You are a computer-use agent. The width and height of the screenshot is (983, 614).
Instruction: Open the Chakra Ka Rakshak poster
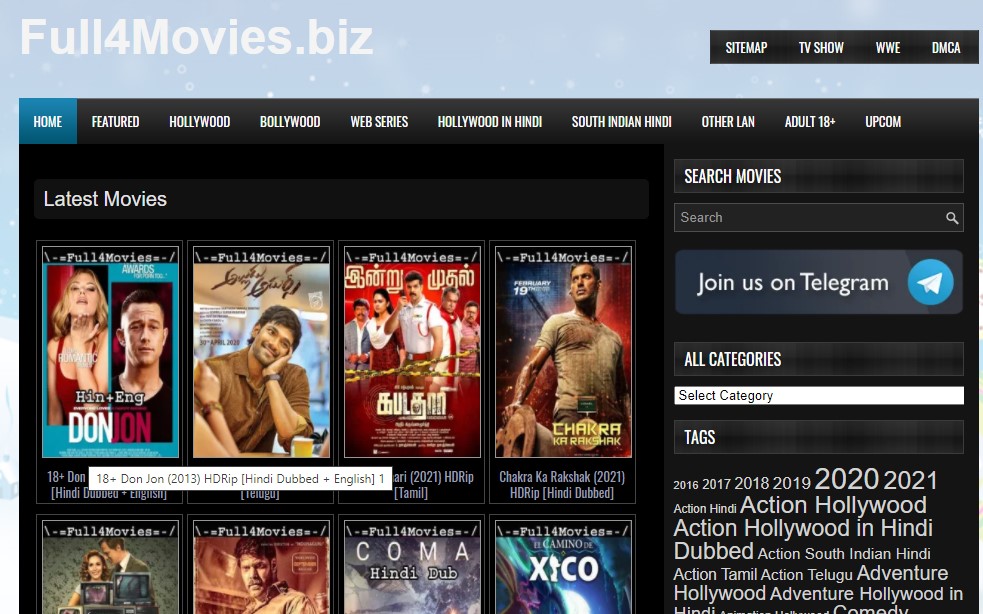click(x=563, y=352)
